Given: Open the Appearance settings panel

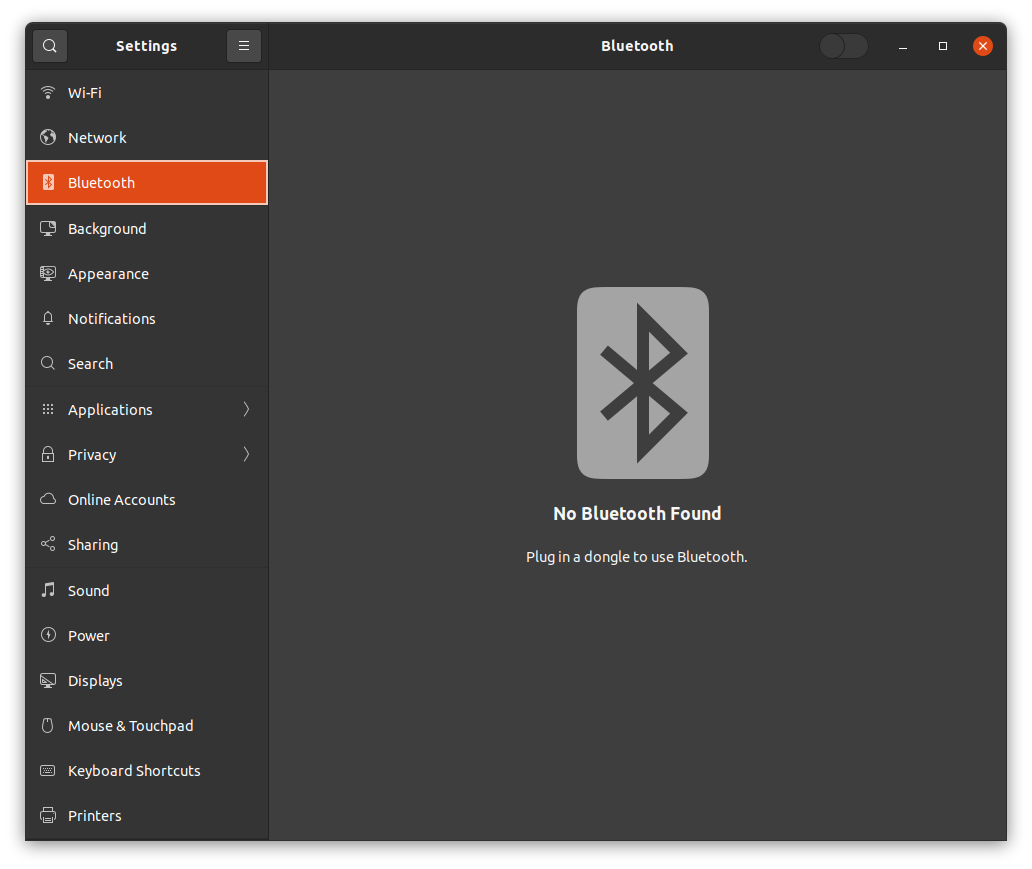Looking at the screenshot, I should (108, 274).
